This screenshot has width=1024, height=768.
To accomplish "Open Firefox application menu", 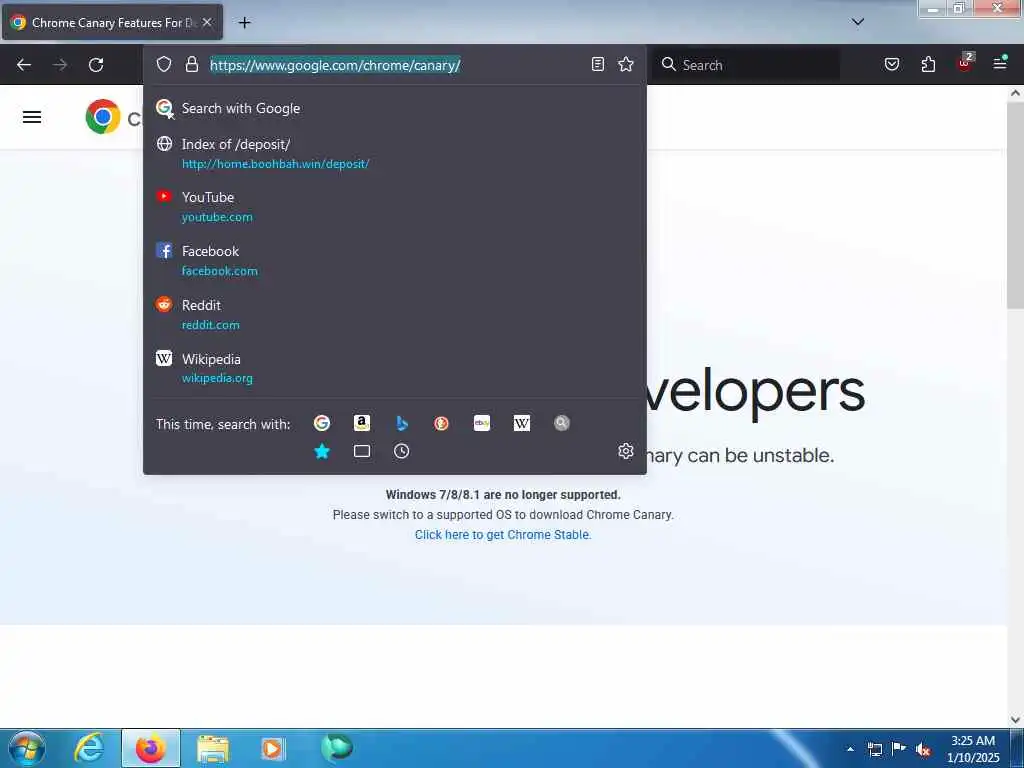I will tap(1000, 63).
